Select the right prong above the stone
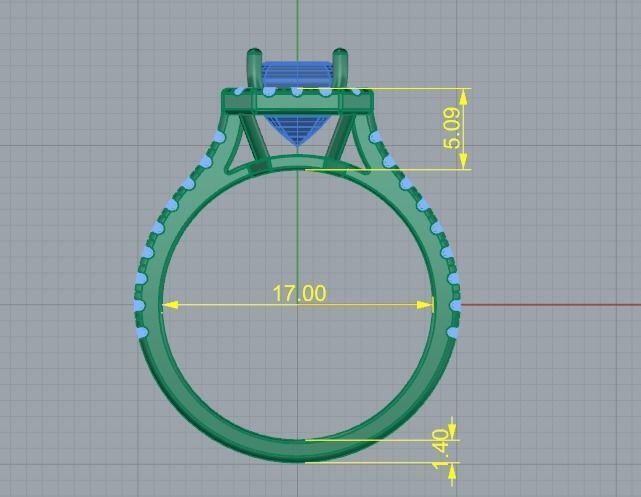Image resolution: width=641 pixels, height=497 pixels. coord(341,68)
